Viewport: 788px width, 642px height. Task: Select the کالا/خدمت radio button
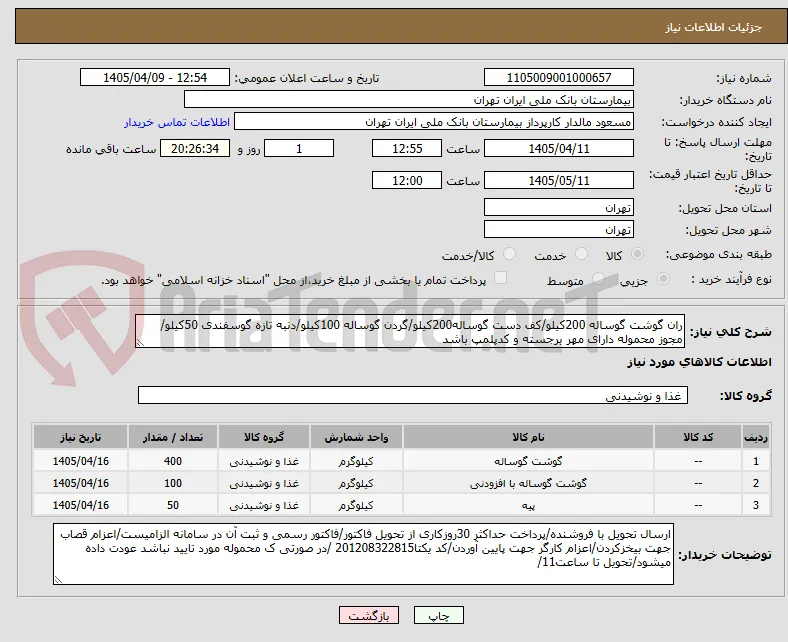510,254
